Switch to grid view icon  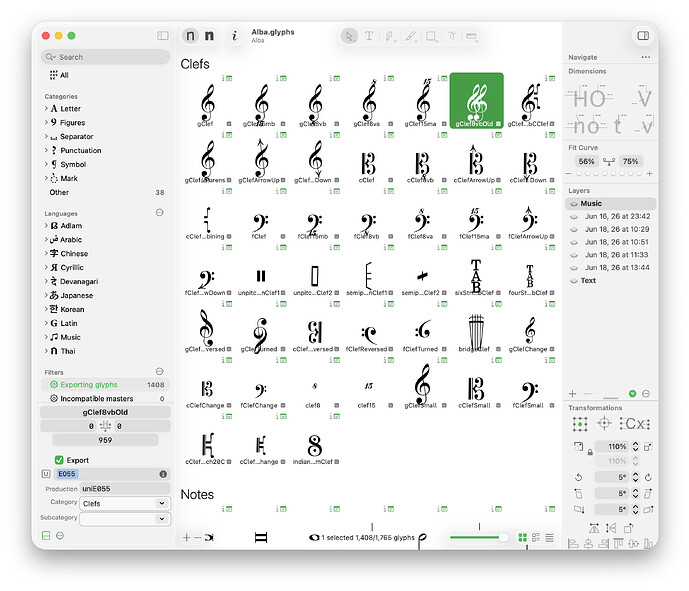pos(522,537)
